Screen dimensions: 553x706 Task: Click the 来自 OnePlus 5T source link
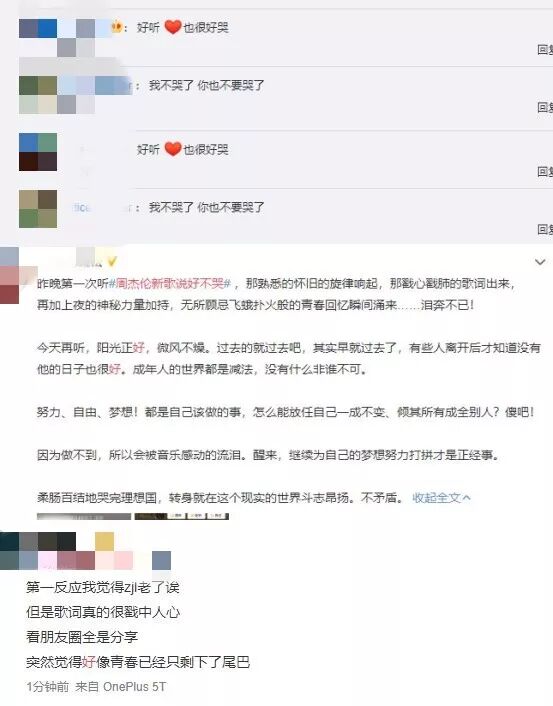(121, 687)
